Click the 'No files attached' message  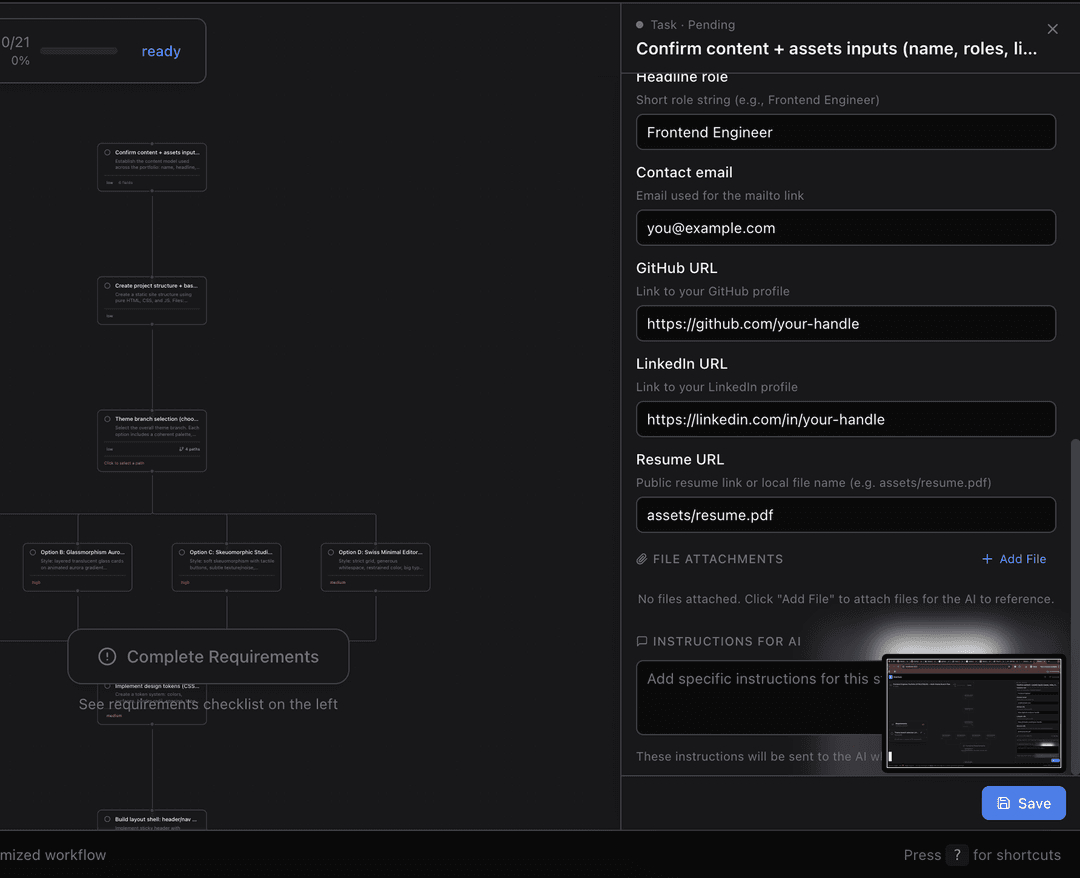845,599
